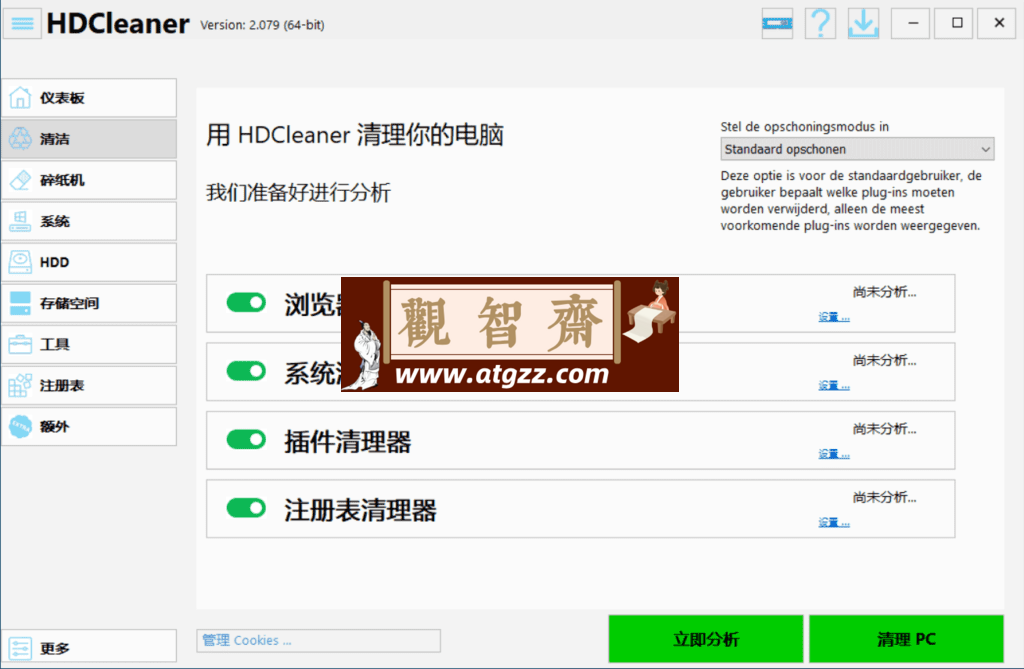
Task: Go to the 碎纸机 shredder section
Action: pos(89,180)
